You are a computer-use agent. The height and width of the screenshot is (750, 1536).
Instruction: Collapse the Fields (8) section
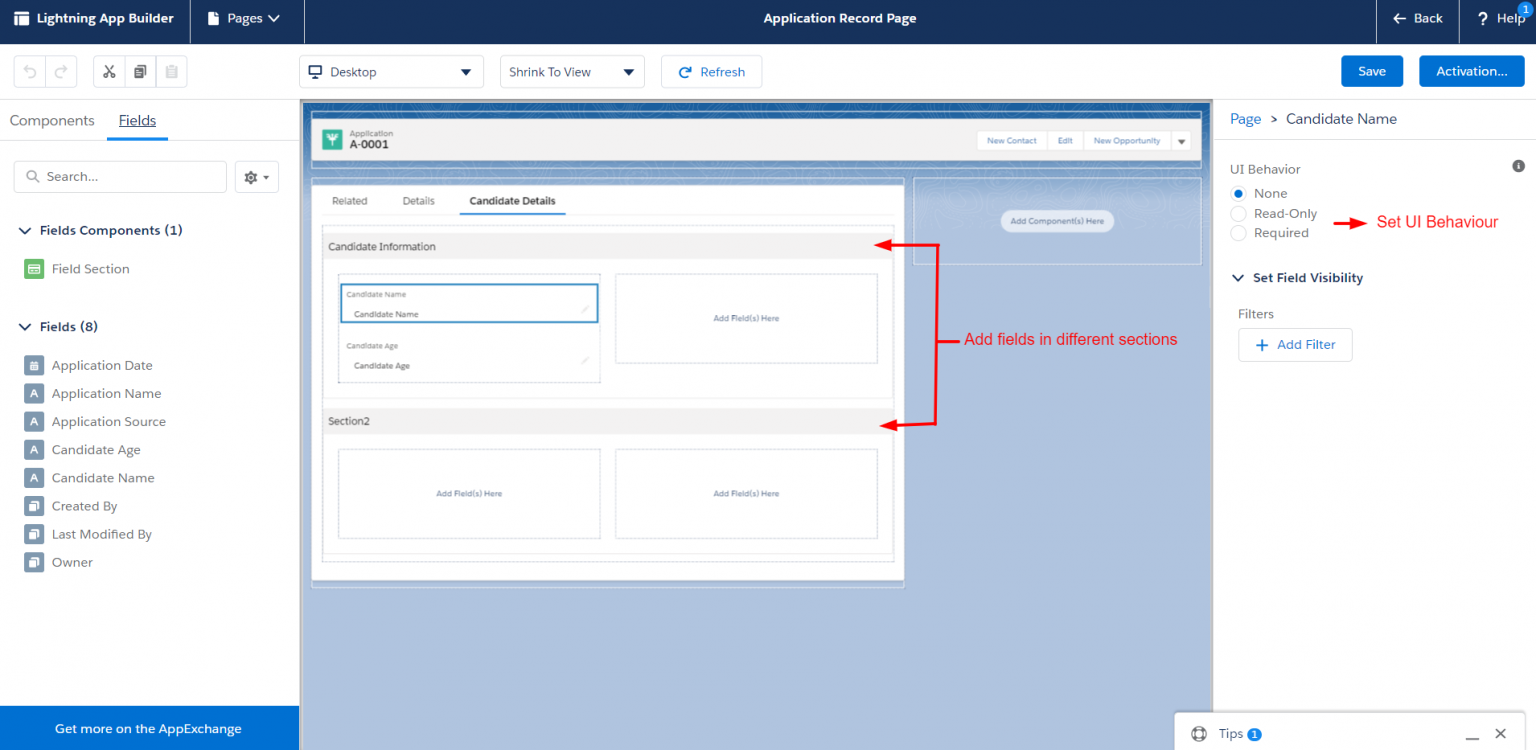pyautogui.click(x=25, y=327)
